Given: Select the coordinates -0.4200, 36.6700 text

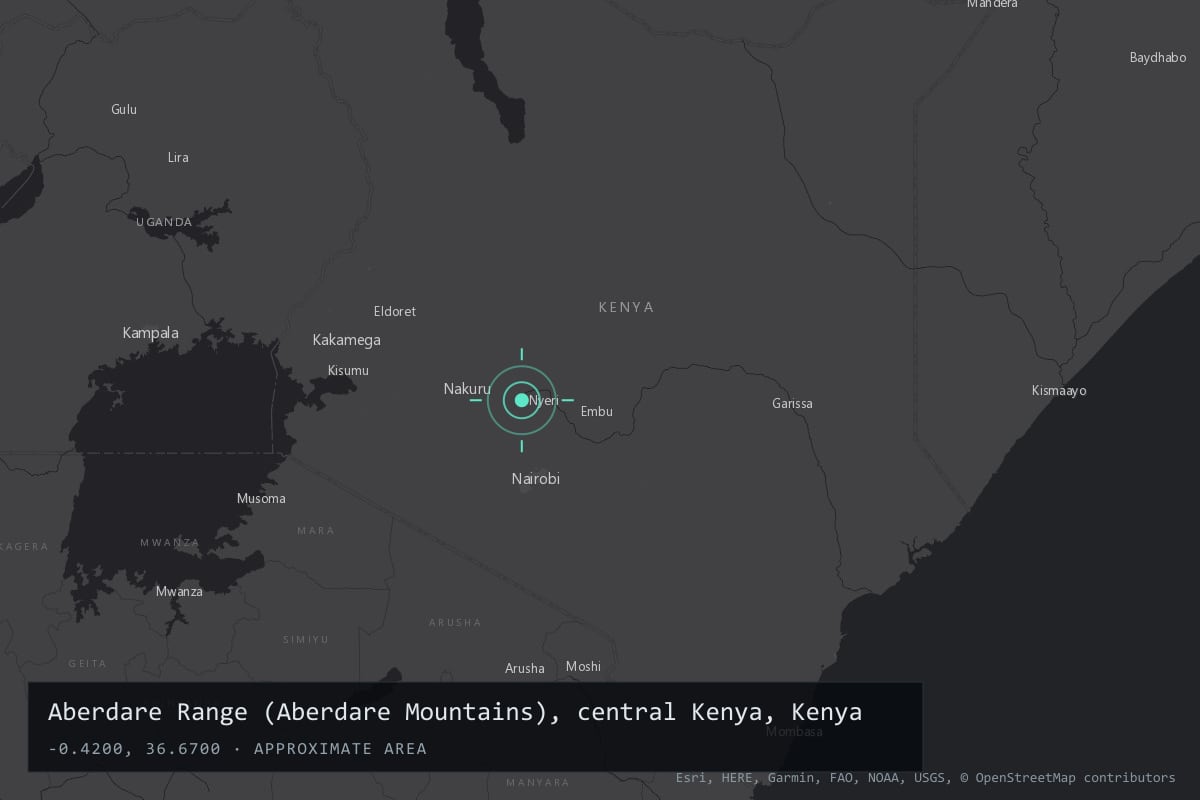Looking at the screenshot, I should (134, 748).
